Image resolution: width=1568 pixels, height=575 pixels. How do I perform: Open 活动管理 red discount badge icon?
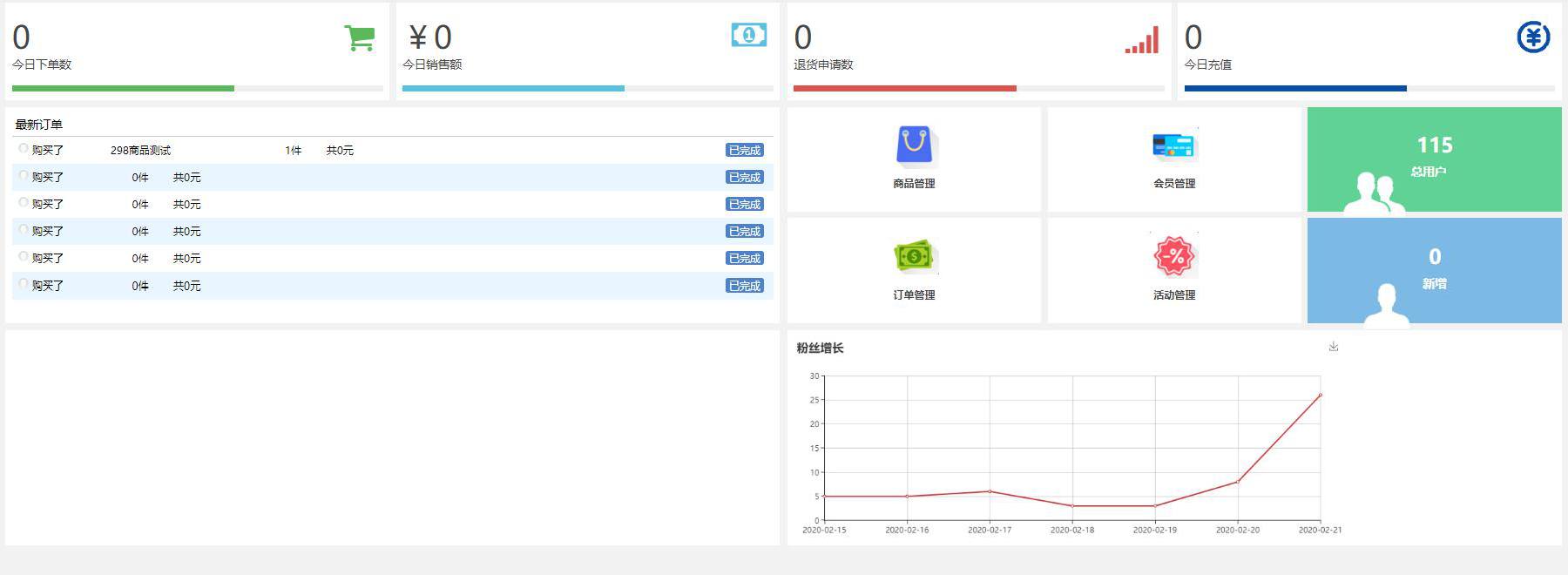pyautogui.click(x=1174, y=256)
